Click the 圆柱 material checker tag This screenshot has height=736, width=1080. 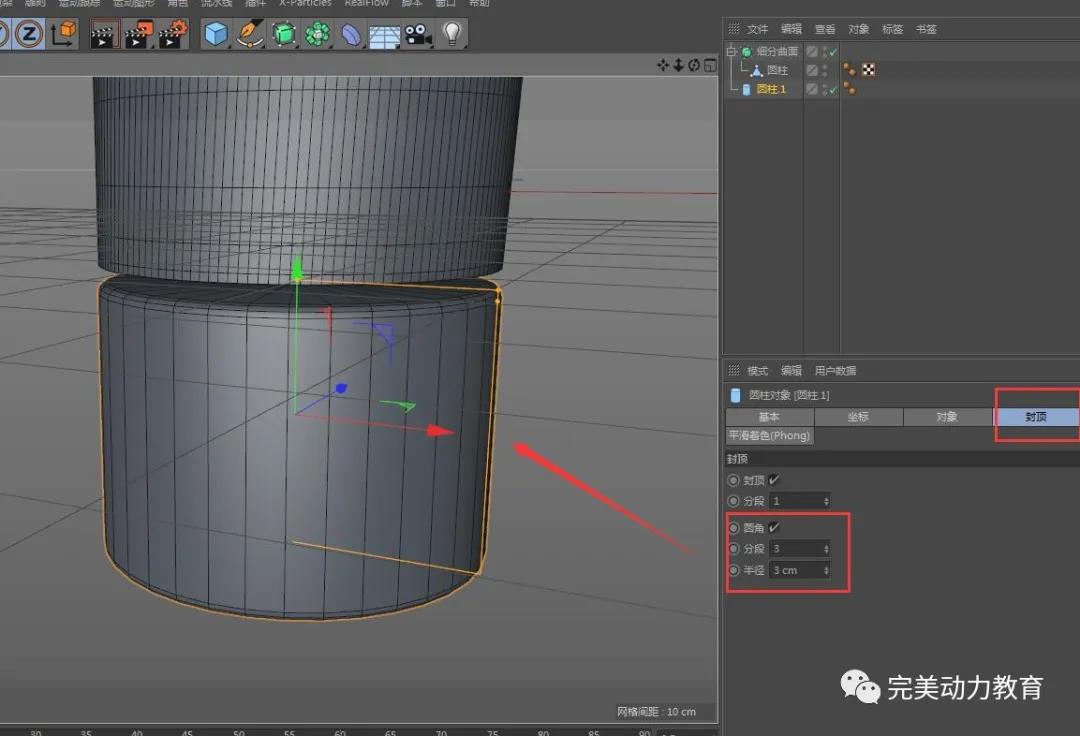868,70
